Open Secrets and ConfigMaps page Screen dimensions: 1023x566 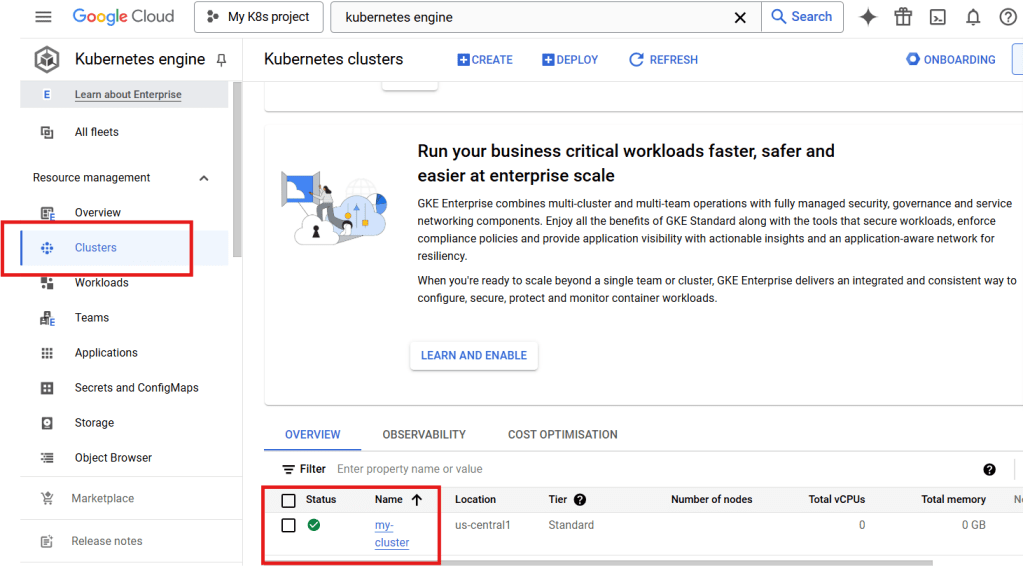[136, 388]
